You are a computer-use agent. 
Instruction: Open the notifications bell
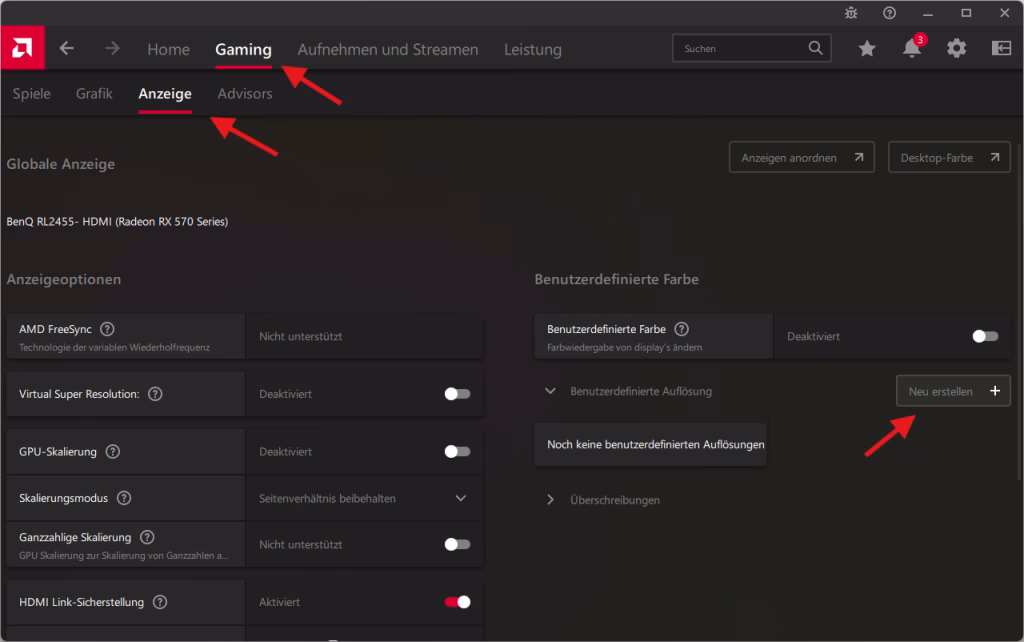tap(911, 48)
